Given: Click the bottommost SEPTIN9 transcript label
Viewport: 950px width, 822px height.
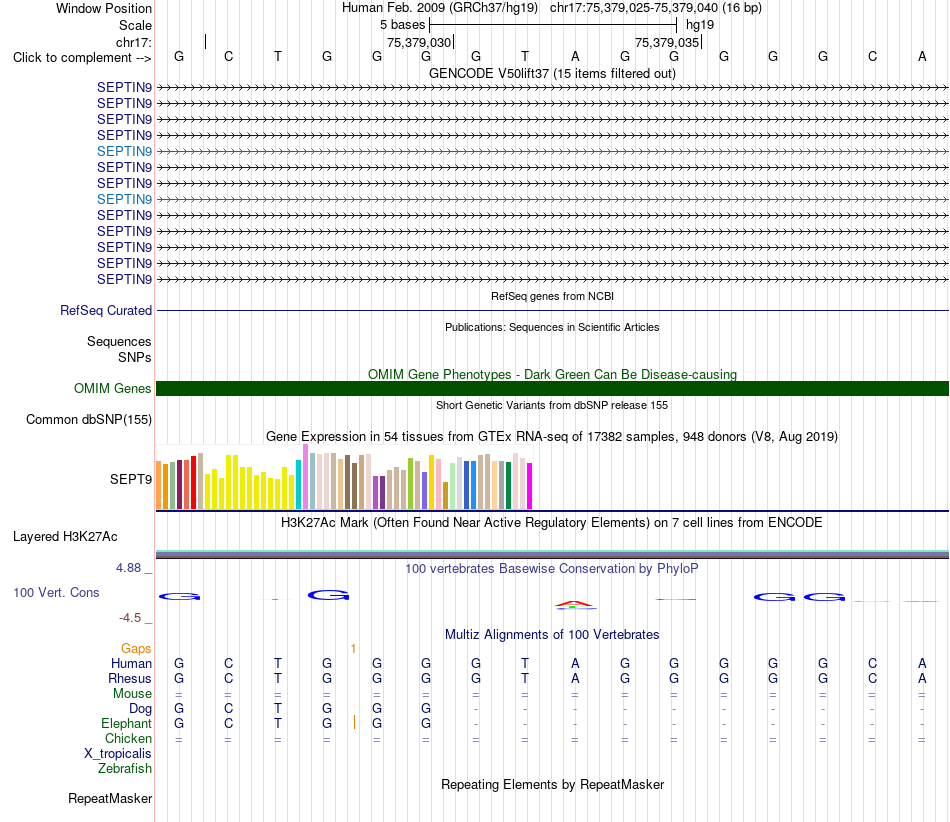Looking at the screenshot, I should (124, 279).
